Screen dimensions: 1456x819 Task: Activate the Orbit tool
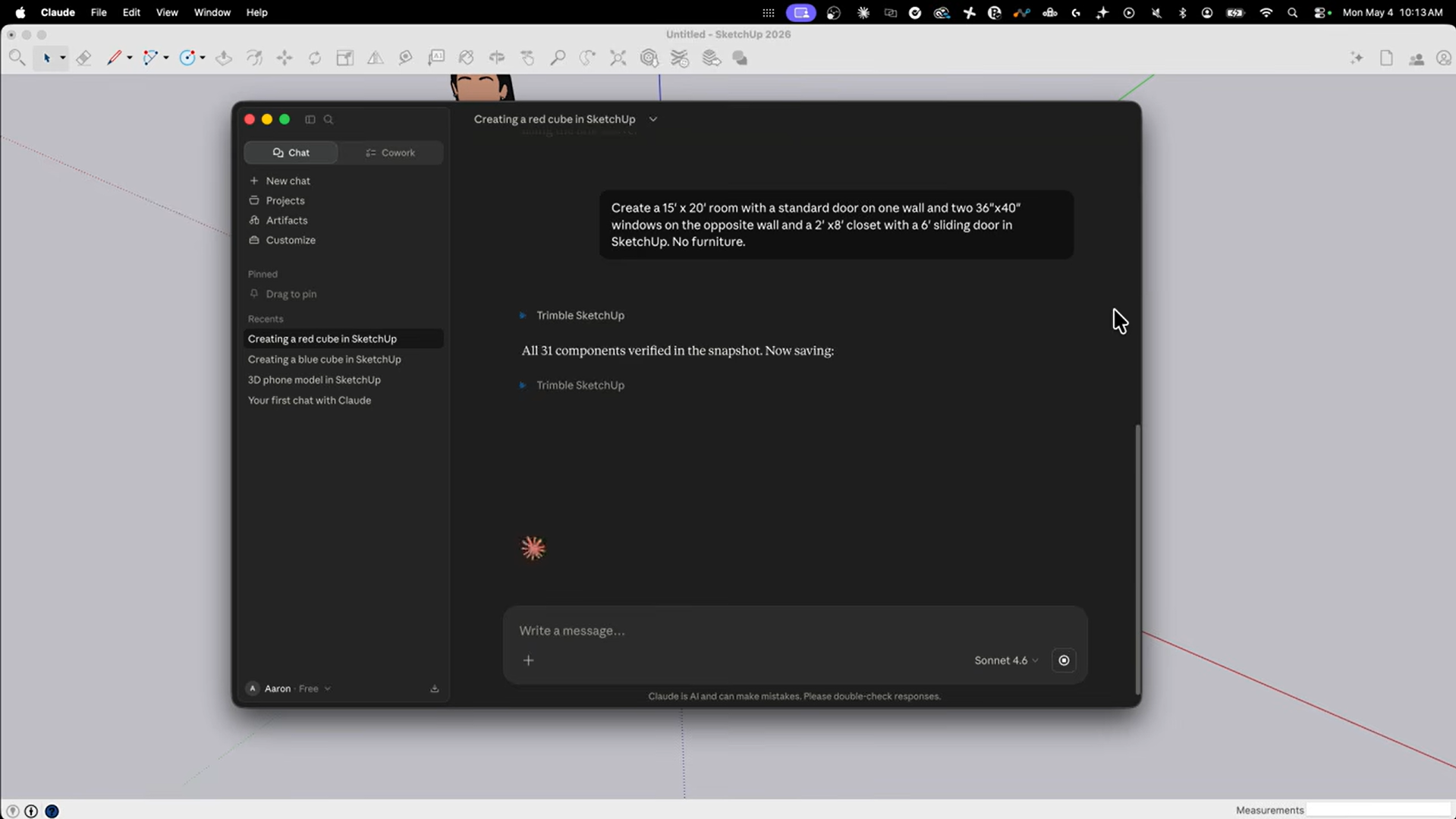coord(497,58)
